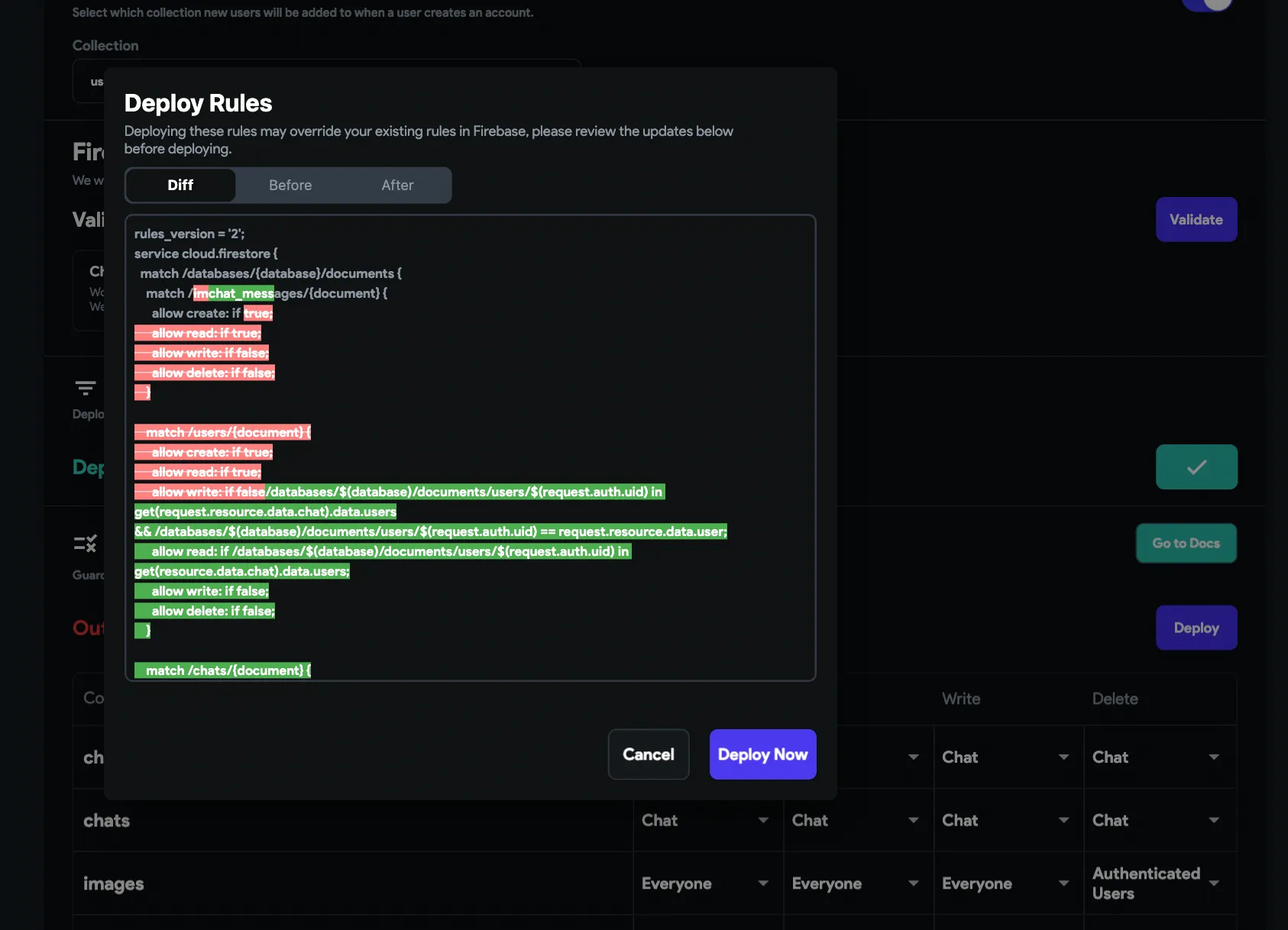The image size is (1288, 930).
Task: Switch to the Before tab
Action: (290, 186)
